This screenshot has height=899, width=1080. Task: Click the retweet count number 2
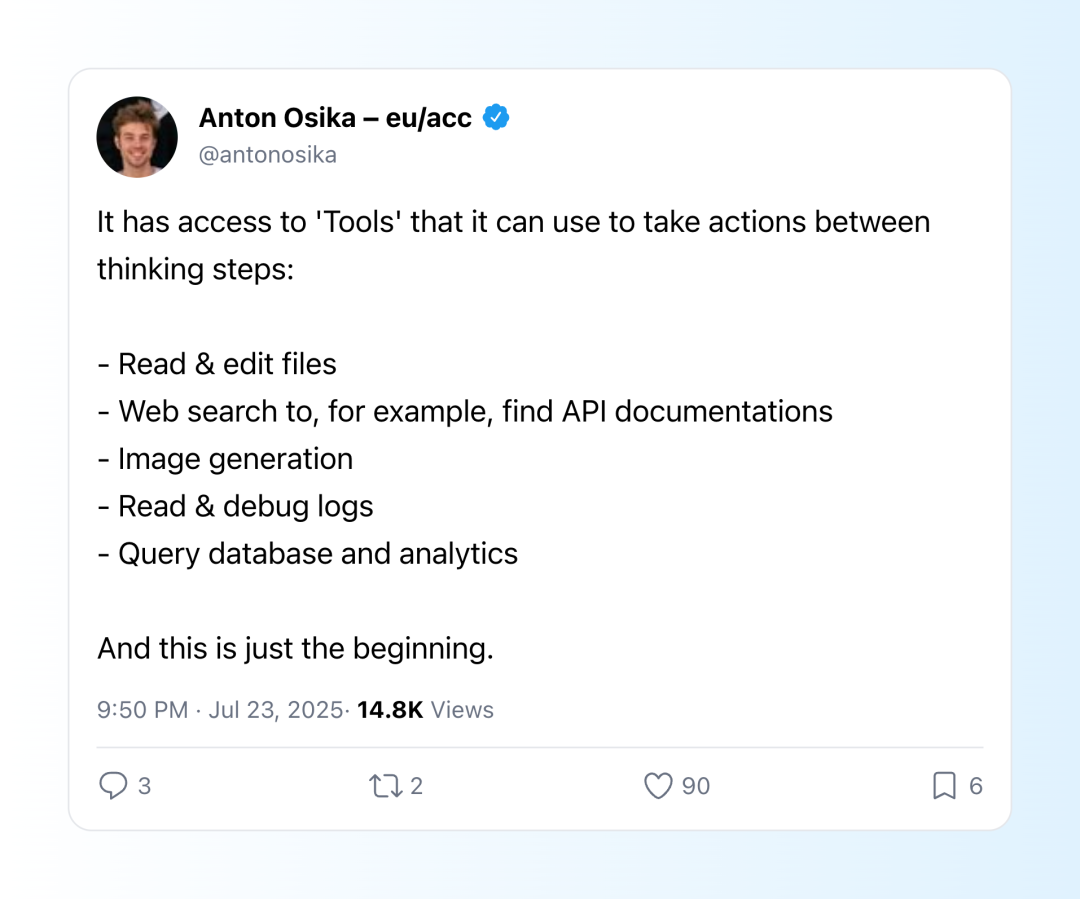pos(416,786)
